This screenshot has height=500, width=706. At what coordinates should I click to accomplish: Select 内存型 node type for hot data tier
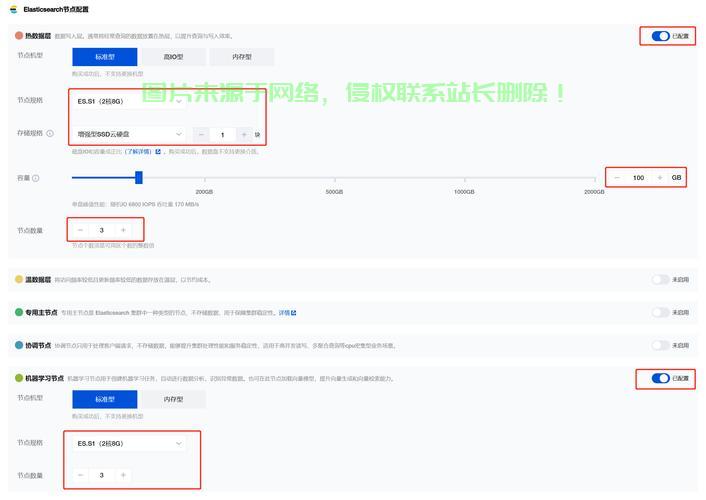pos(242,57)
